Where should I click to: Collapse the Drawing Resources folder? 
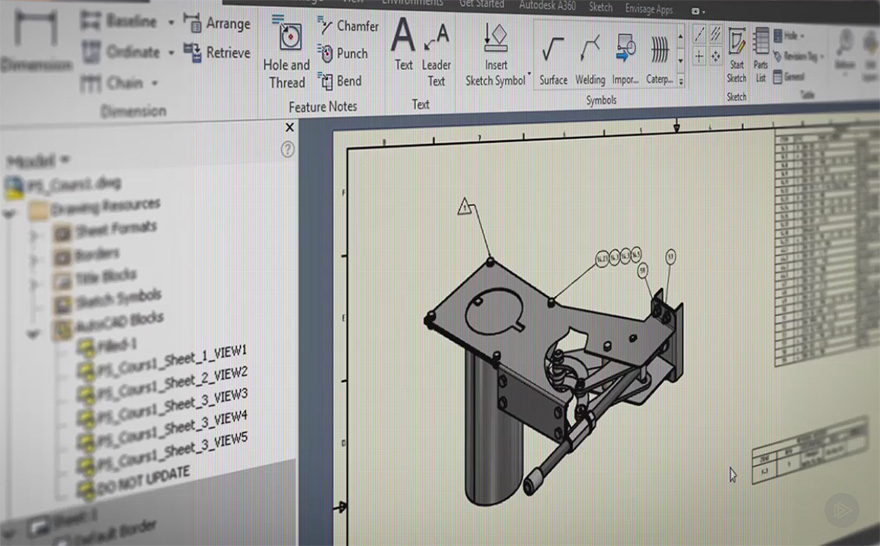click(x=9, y=213)
